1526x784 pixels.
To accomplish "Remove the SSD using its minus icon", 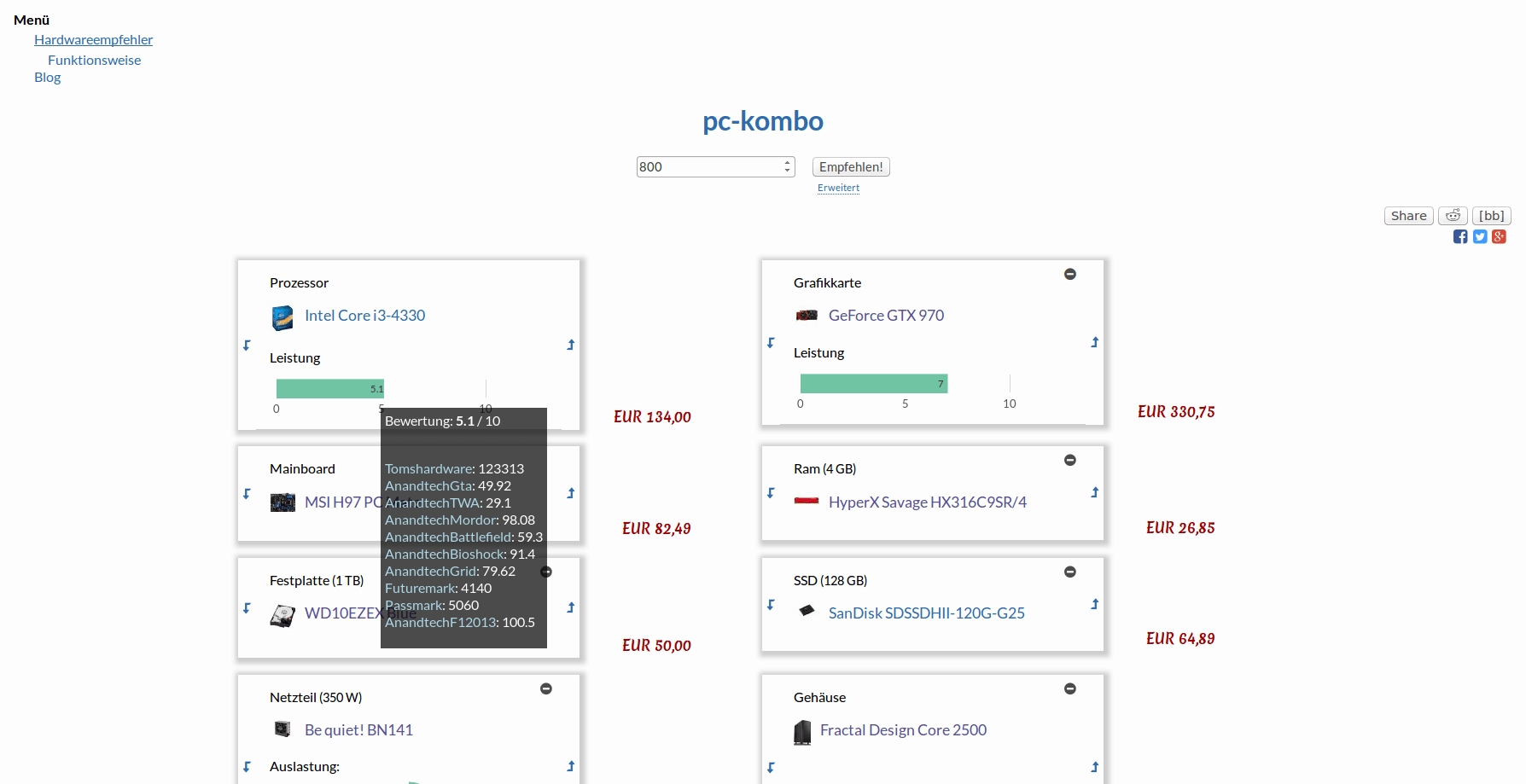I will [1070, 572].
